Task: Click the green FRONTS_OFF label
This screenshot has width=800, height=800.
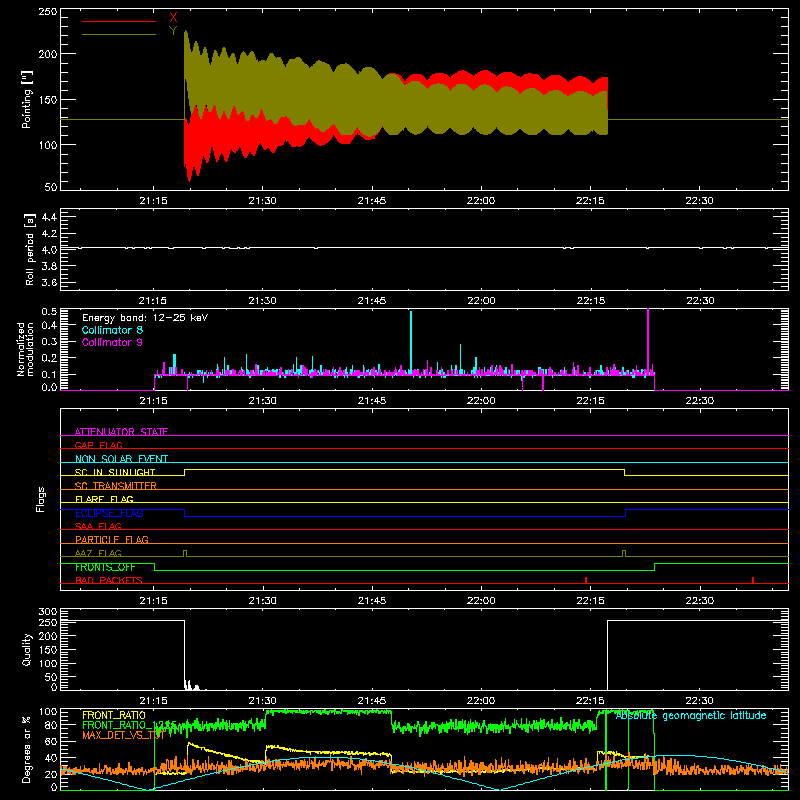Action: [105, 567]
